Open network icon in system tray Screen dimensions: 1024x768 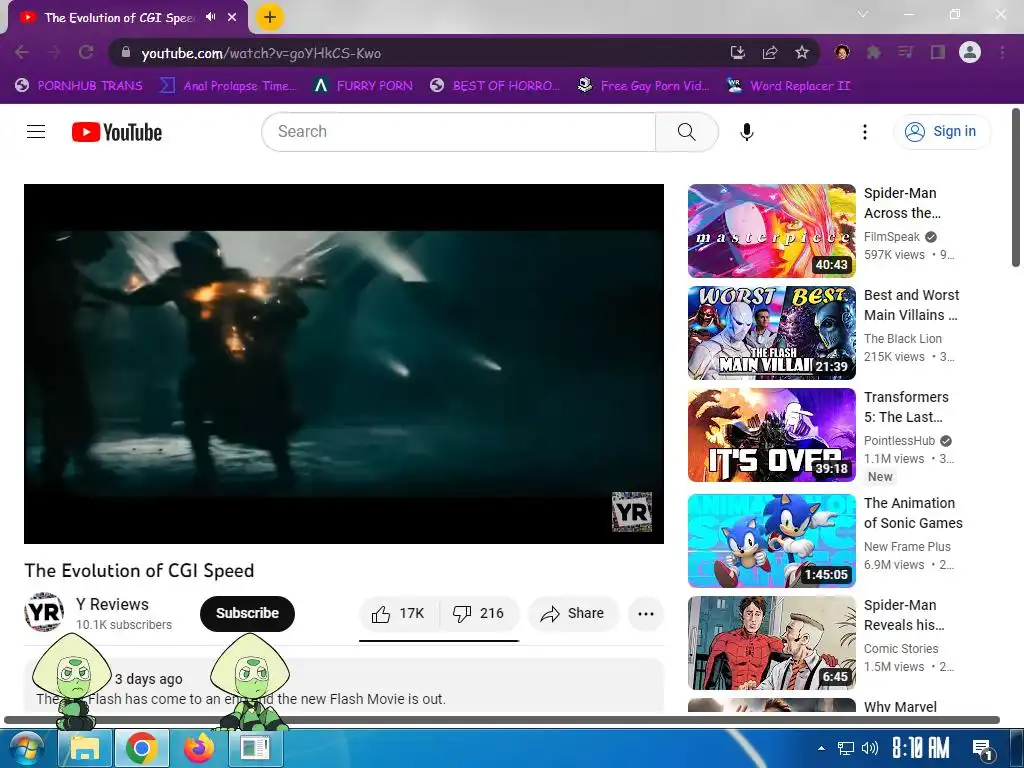(846, 748)
